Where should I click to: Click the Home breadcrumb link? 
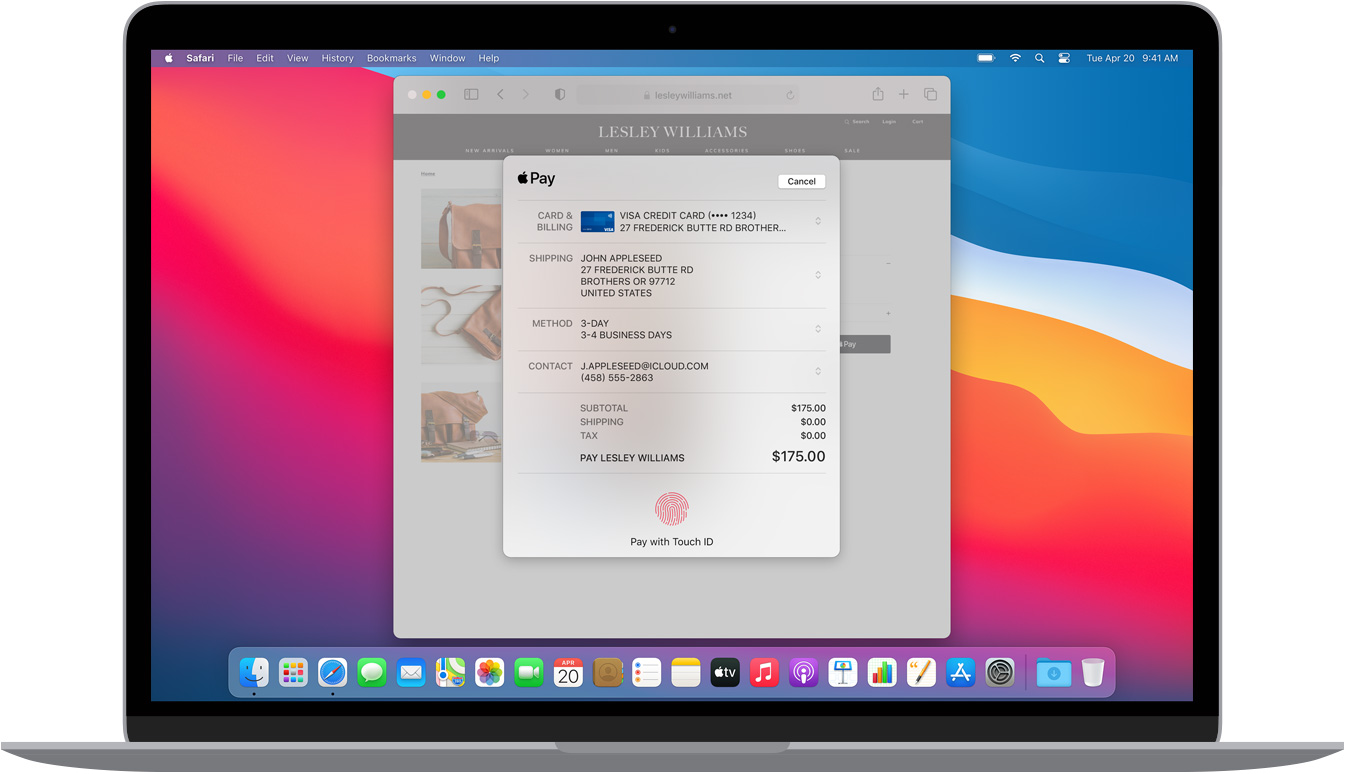pyautogui.click(x=428, y=174)
